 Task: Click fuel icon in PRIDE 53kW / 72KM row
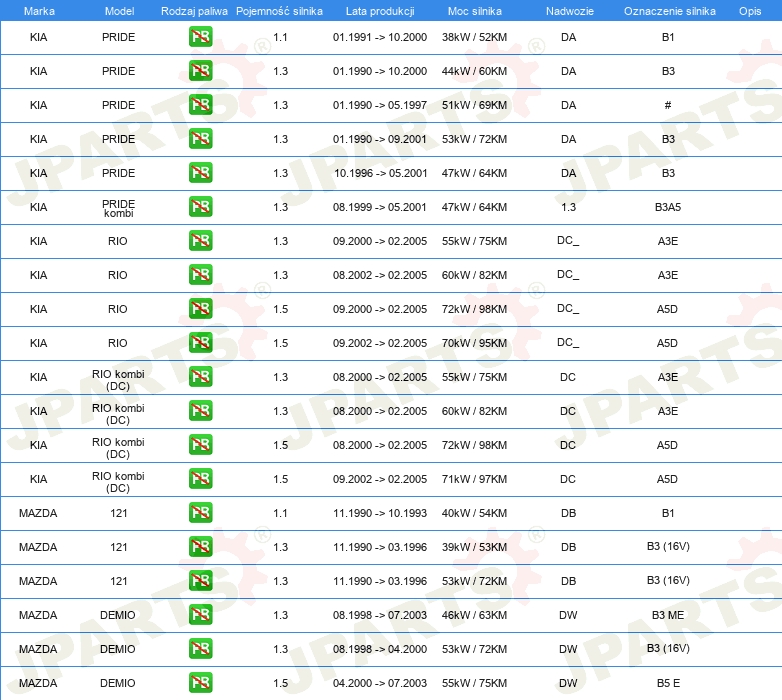tap(200, 139)
